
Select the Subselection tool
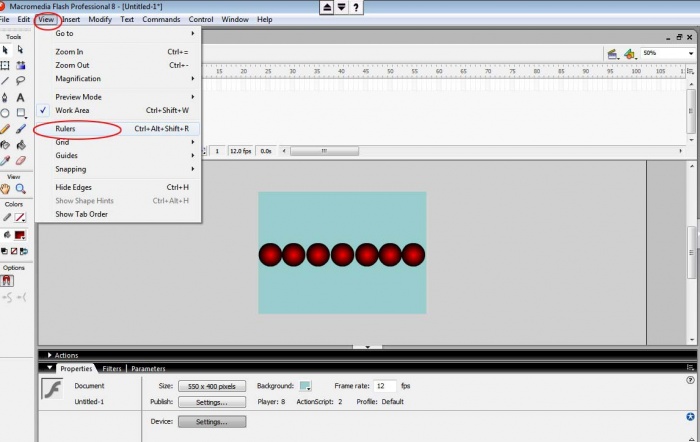pos(20,50)
